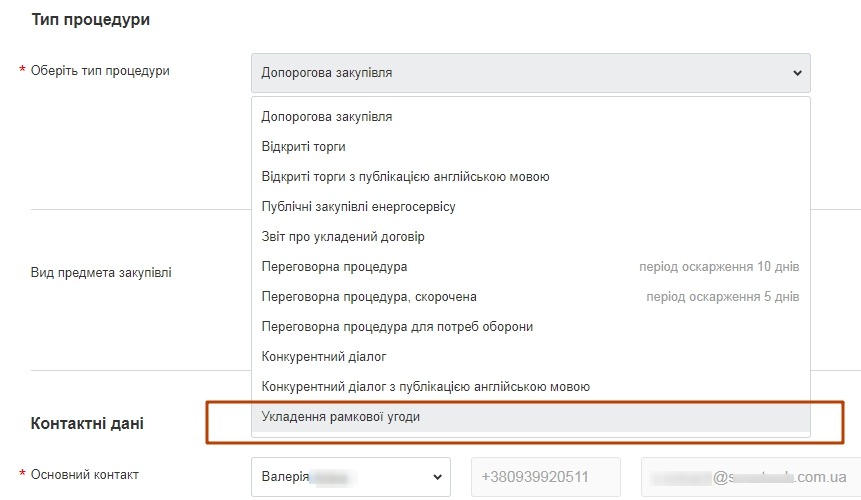Select the 'Конкурентний діалог' option

[x=324, y=357]
